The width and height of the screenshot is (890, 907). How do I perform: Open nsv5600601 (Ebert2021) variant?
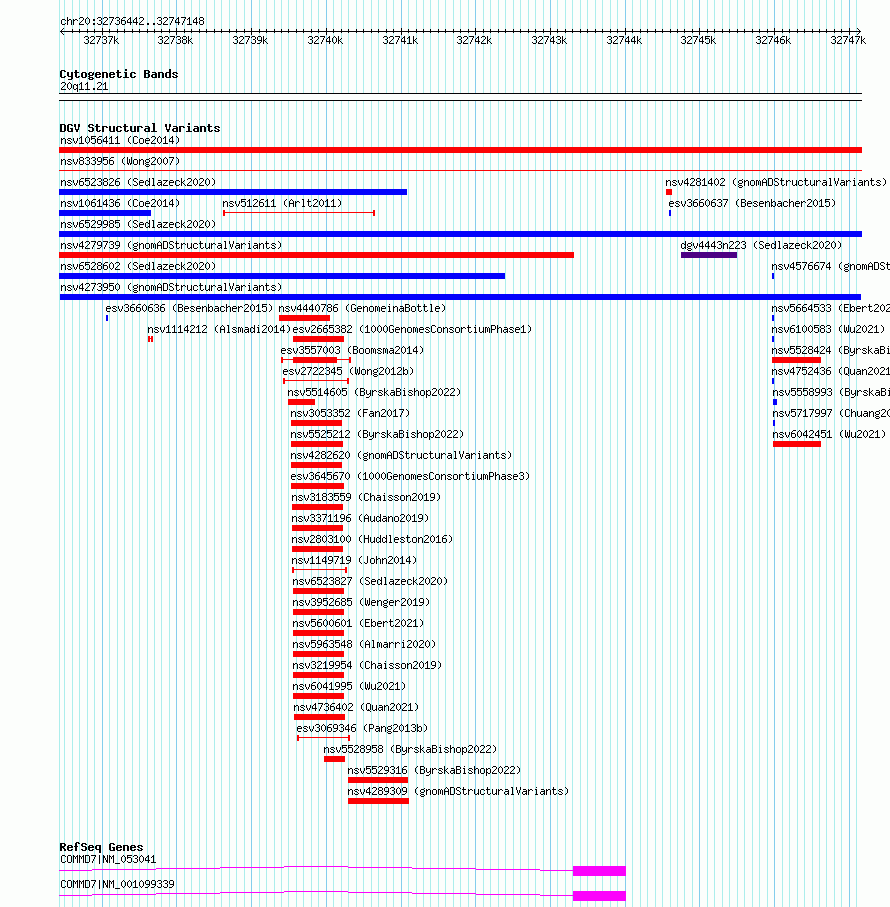(x=359, y=624)
